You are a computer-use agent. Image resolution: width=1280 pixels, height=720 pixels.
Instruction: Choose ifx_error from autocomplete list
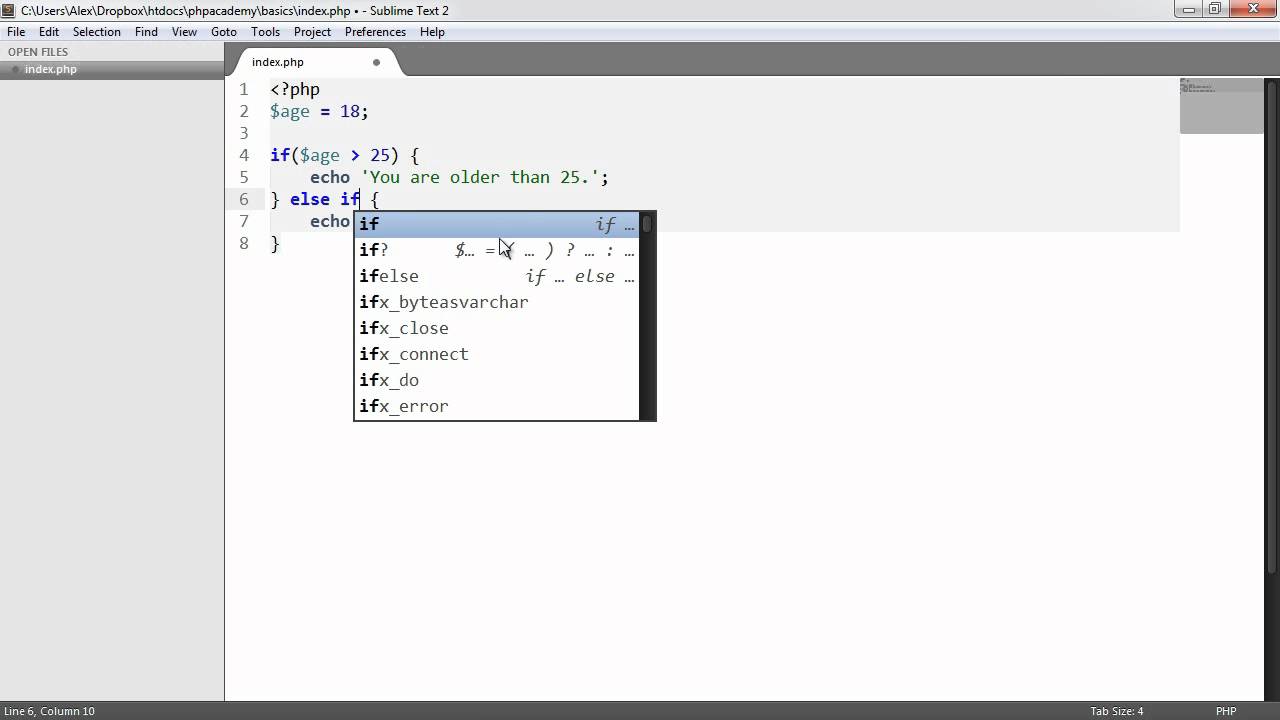[497, 406]
